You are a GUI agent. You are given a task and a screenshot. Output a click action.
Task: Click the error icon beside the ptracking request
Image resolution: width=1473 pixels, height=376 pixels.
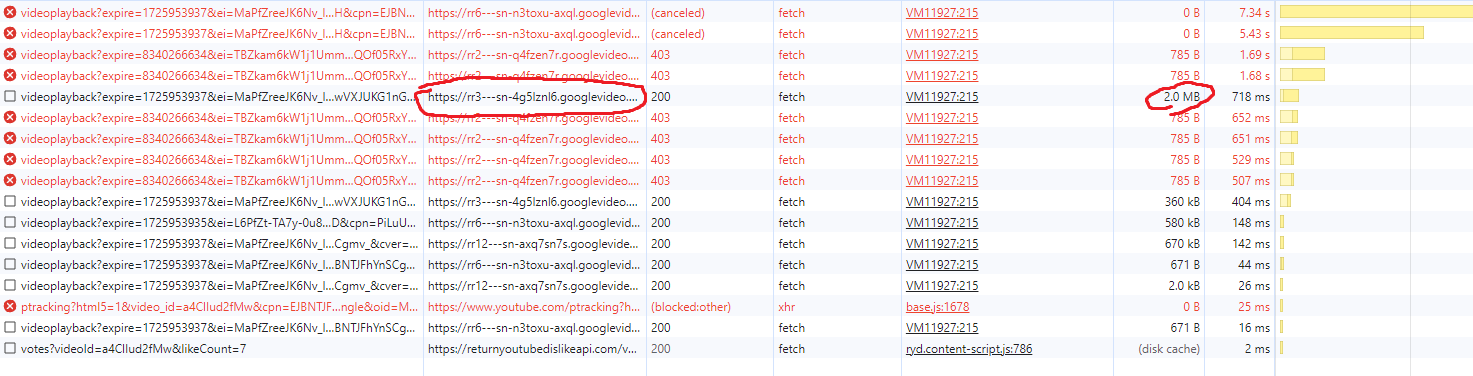point(10,307)
